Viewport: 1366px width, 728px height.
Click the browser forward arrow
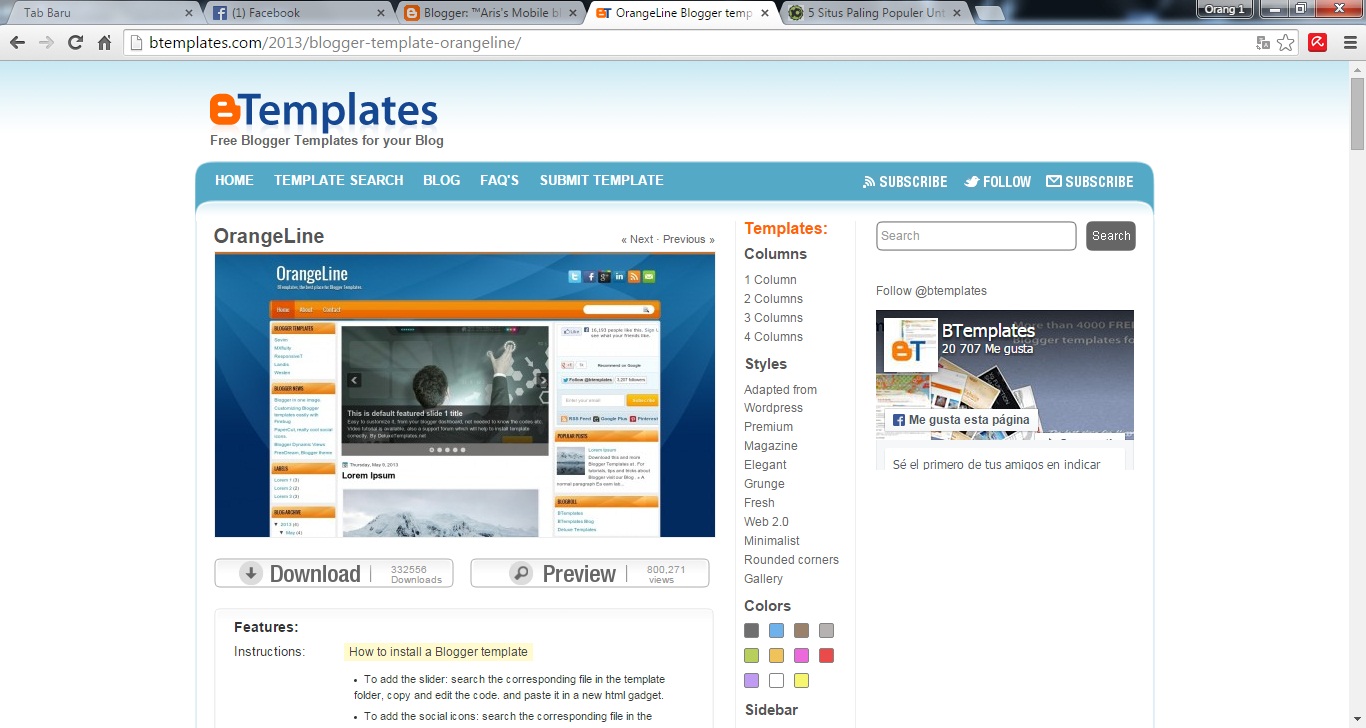[46, 43]
